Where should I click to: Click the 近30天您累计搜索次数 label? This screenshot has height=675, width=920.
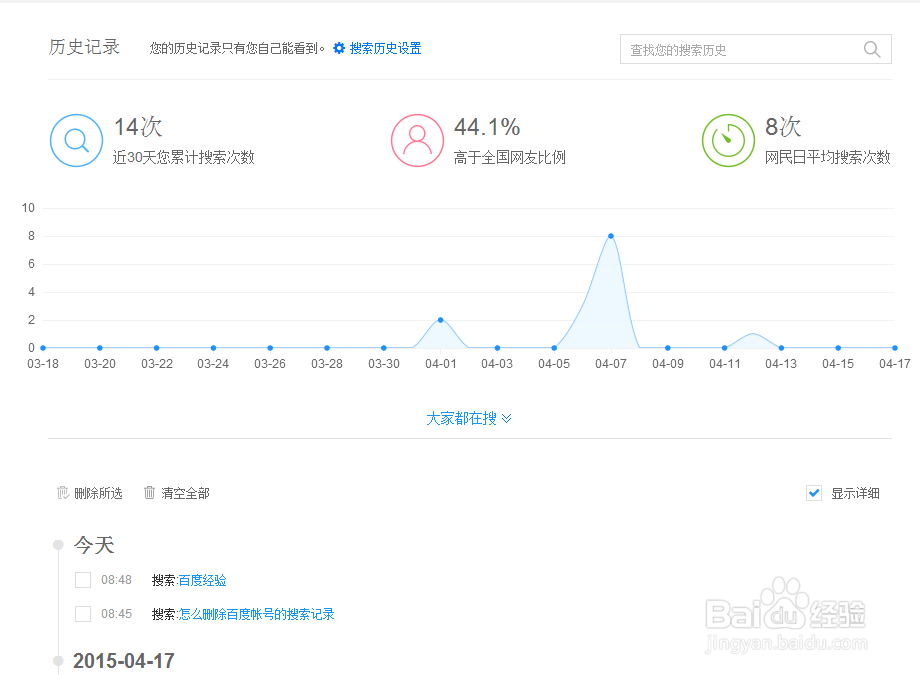184,157
